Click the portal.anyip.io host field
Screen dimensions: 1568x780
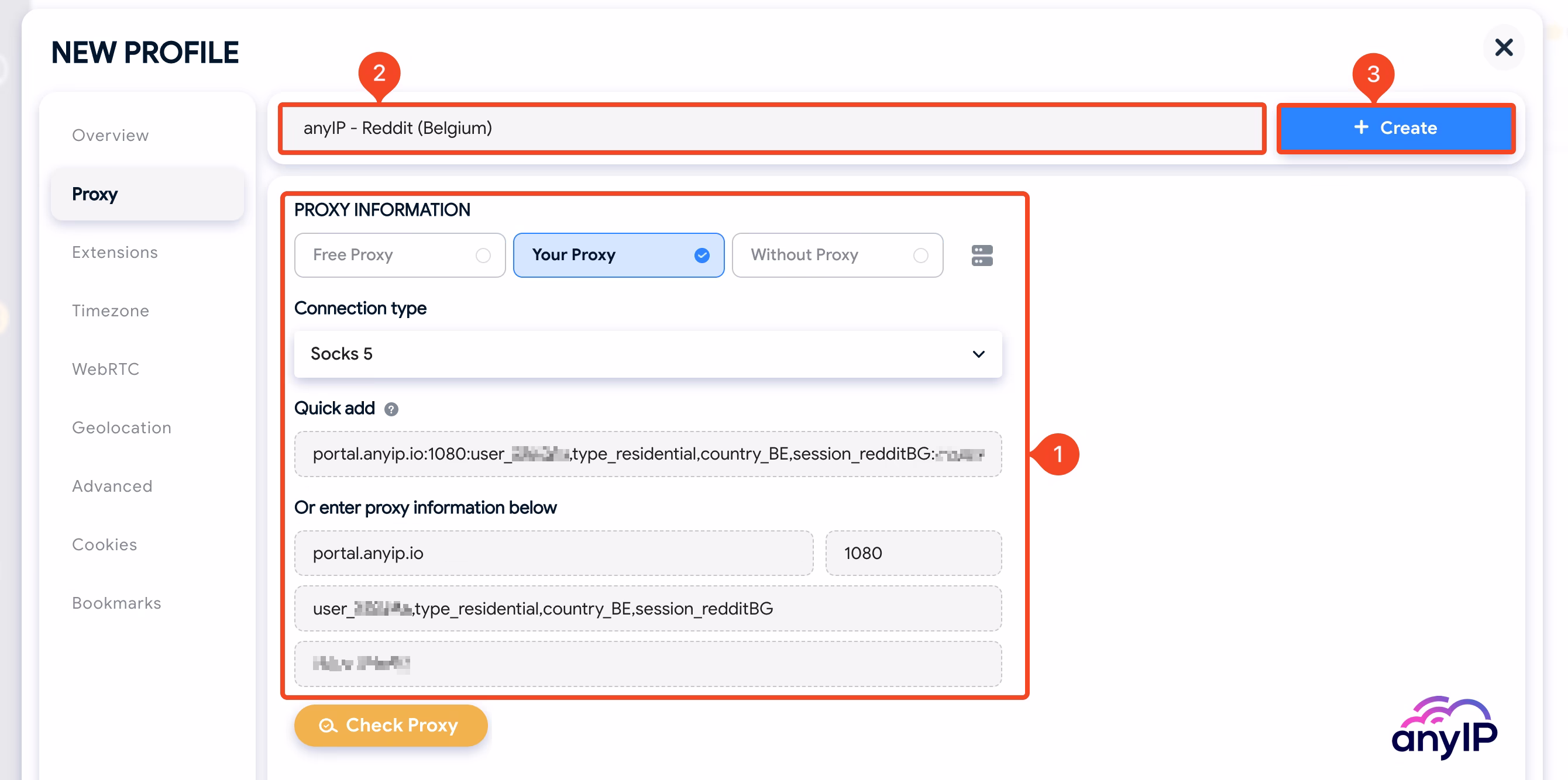point(553,553)
